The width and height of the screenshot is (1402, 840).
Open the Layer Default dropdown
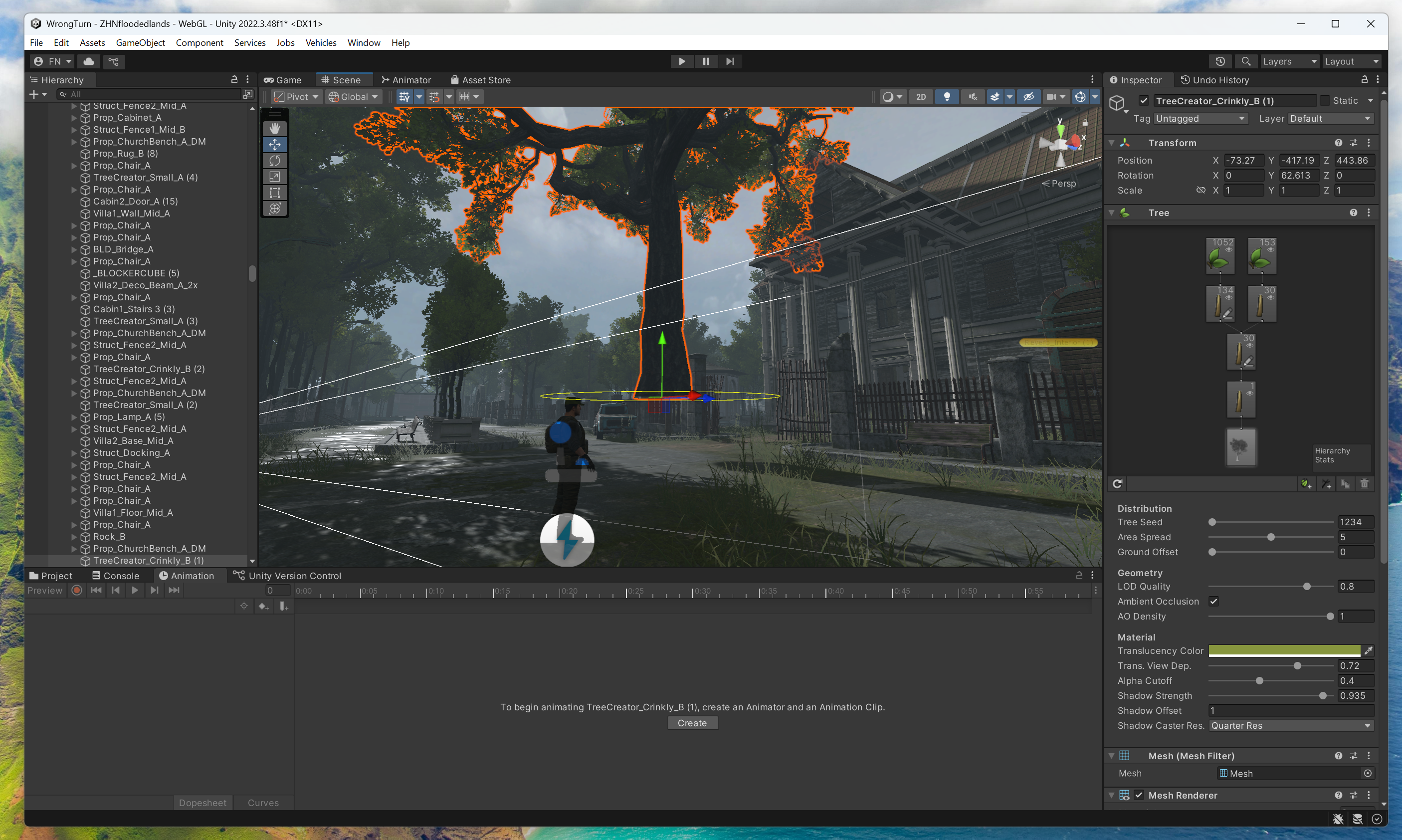tap(1330, 118)
